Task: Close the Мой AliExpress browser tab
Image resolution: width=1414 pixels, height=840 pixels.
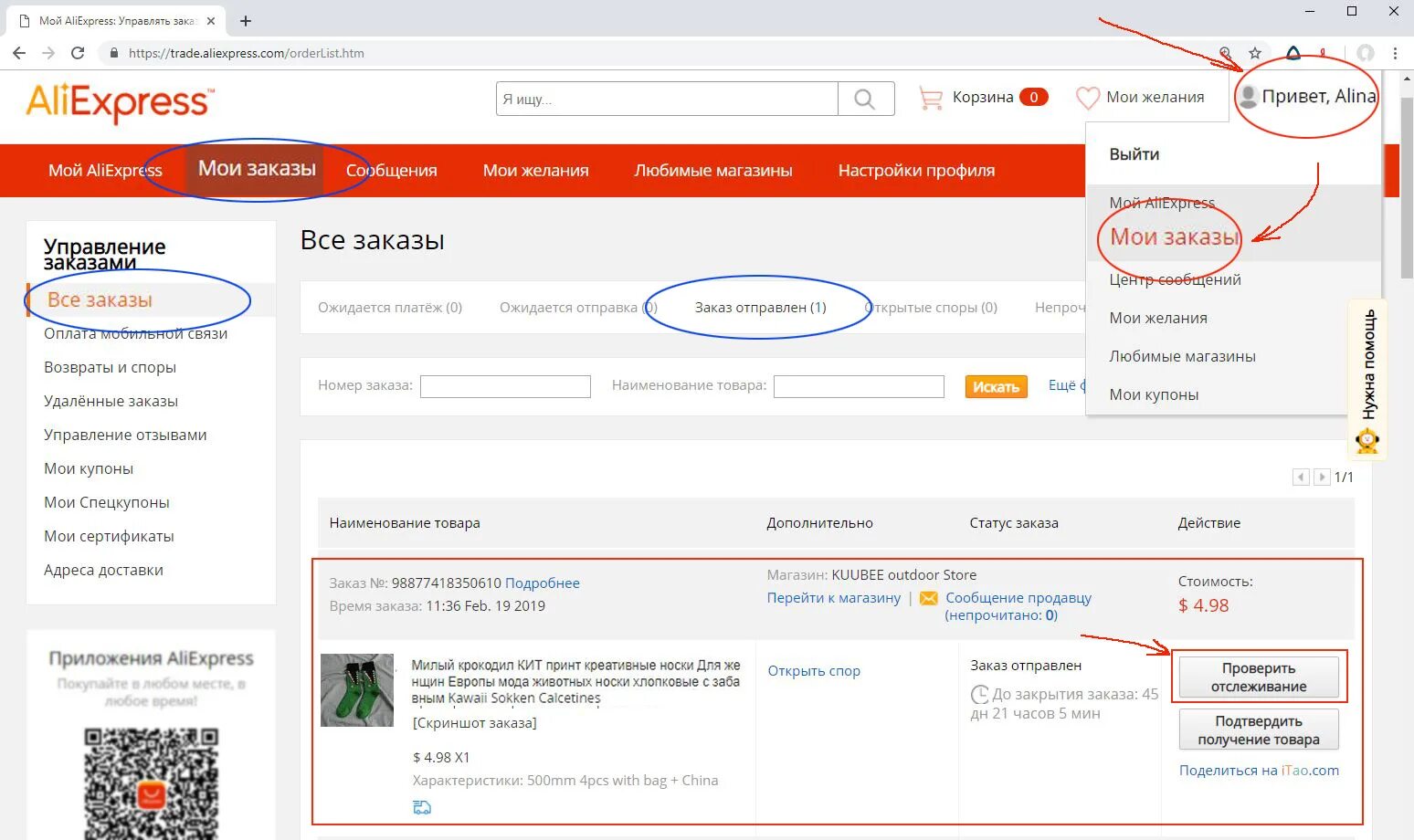Action: [x=211, y=20]
